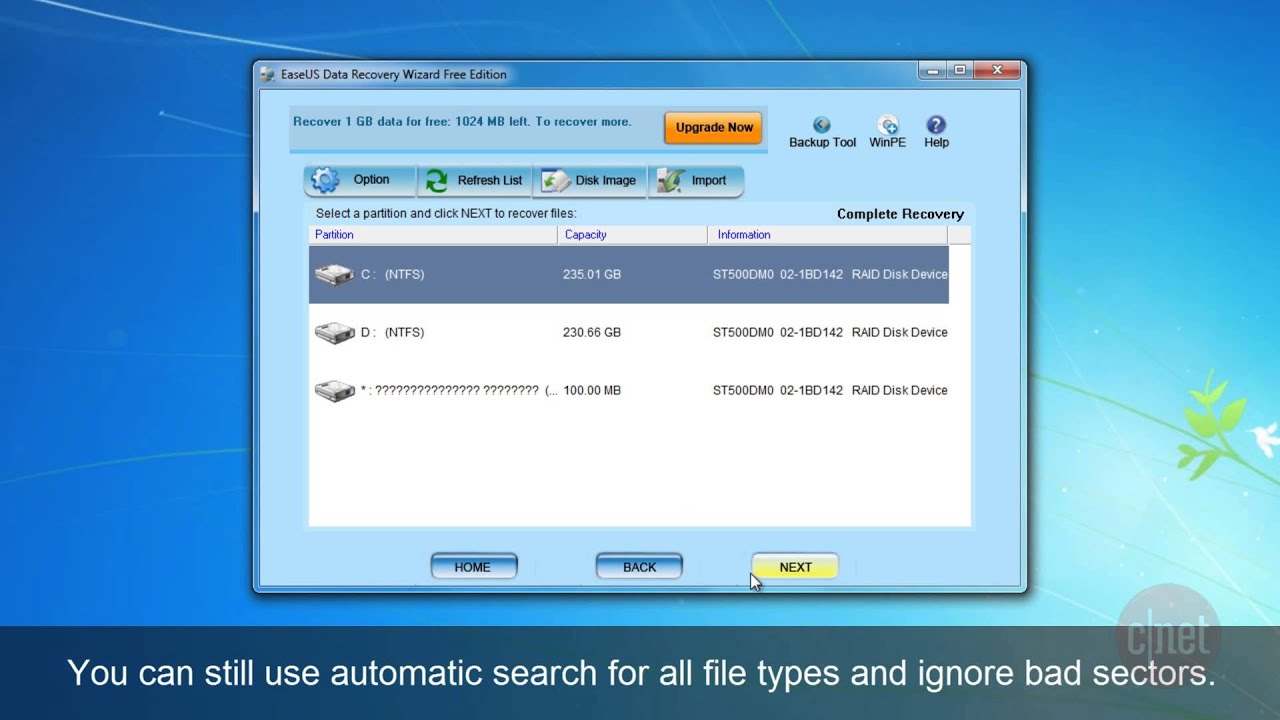Close the EaseUS Data Recovery Wizard window

997,70
